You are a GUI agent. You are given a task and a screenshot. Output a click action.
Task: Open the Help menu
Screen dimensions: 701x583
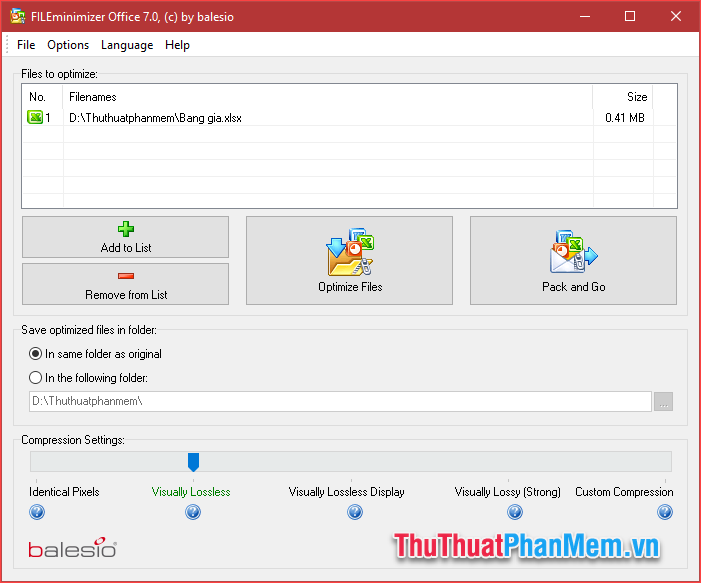[177, 45]
